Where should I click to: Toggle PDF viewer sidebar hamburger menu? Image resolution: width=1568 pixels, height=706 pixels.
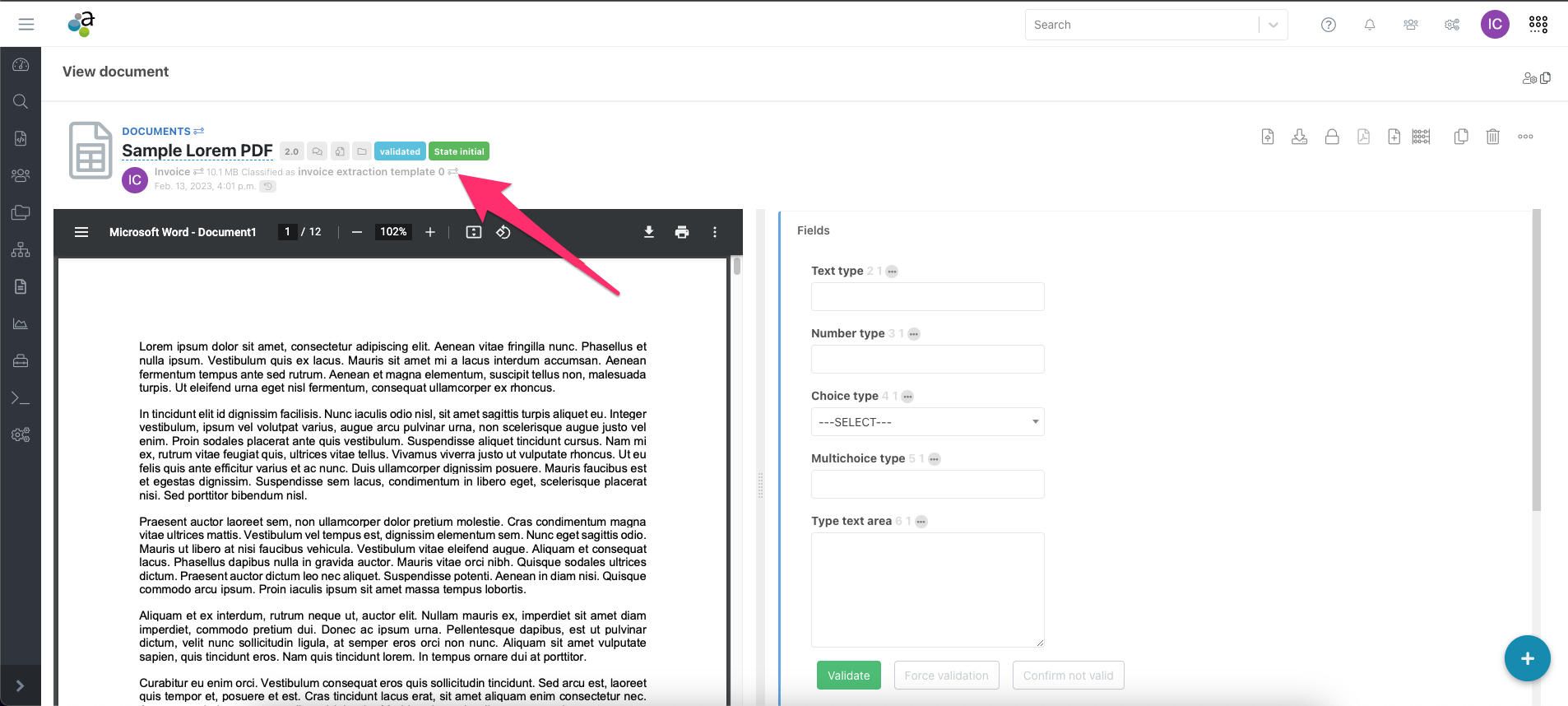point(81,232)
